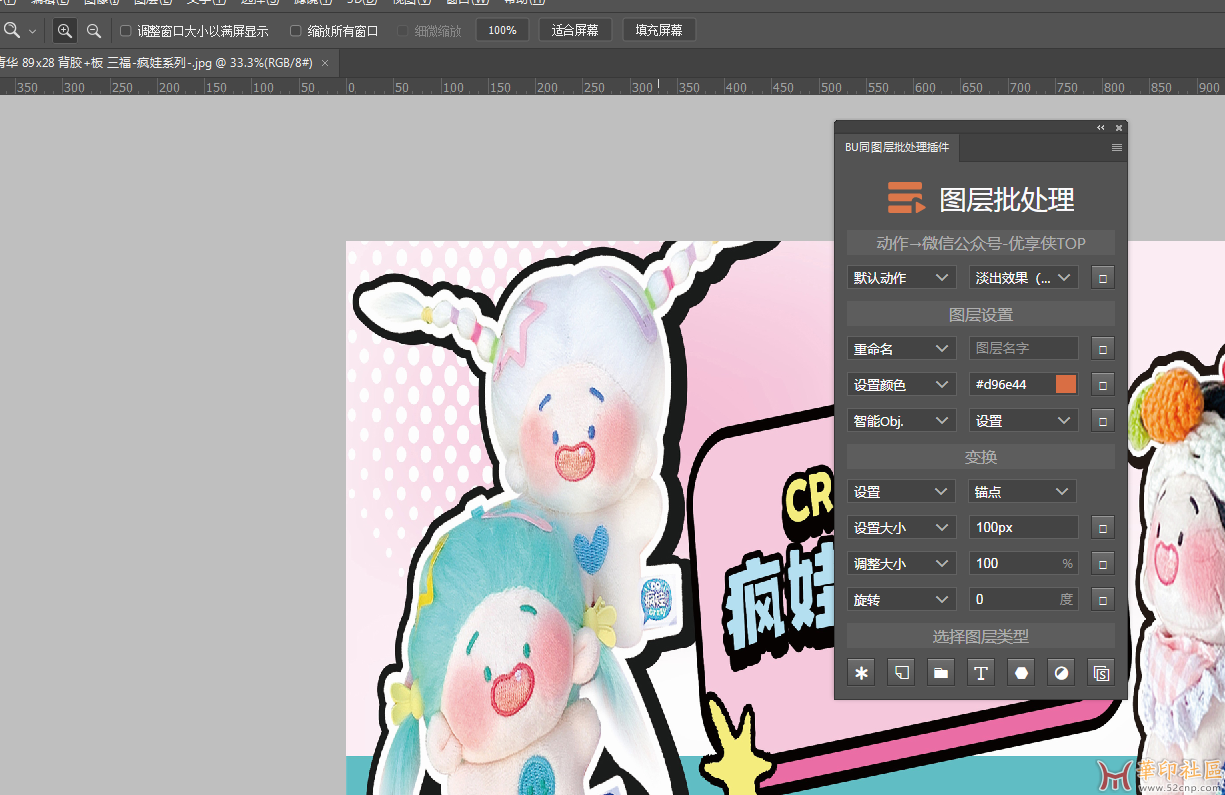Click the 选择图层类型 section heading

981,636
